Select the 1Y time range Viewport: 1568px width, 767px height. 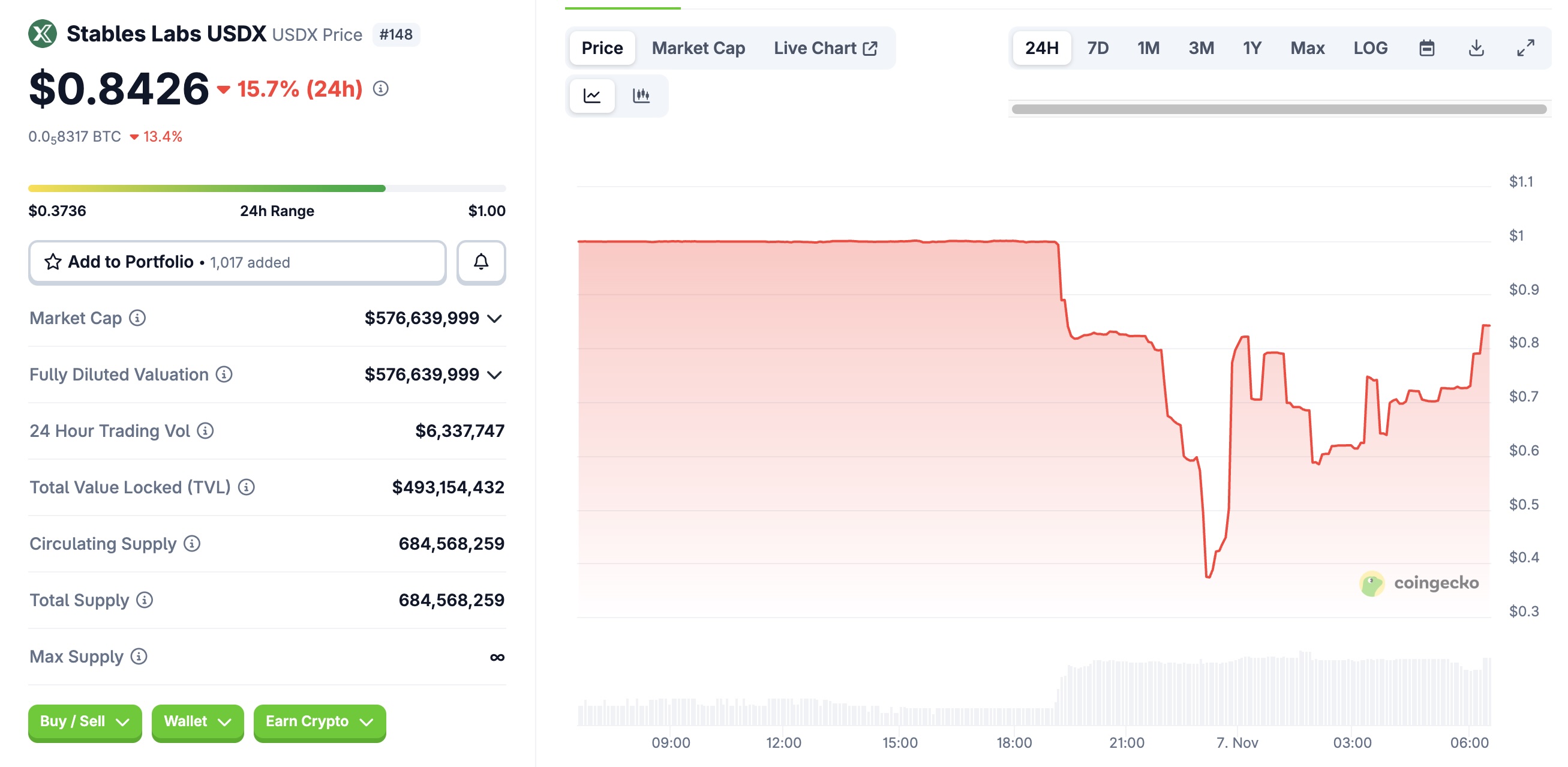point(1251,47)
